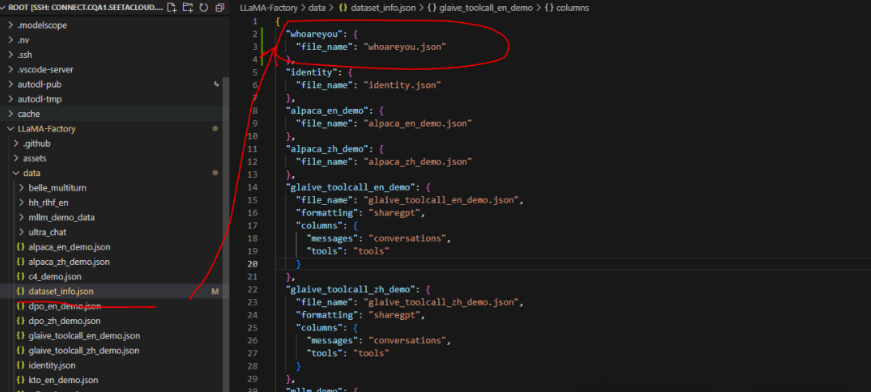The width and height of the screenshot is (871, 392).
Task: Click the closing brace on line 20
Action: 299,264
